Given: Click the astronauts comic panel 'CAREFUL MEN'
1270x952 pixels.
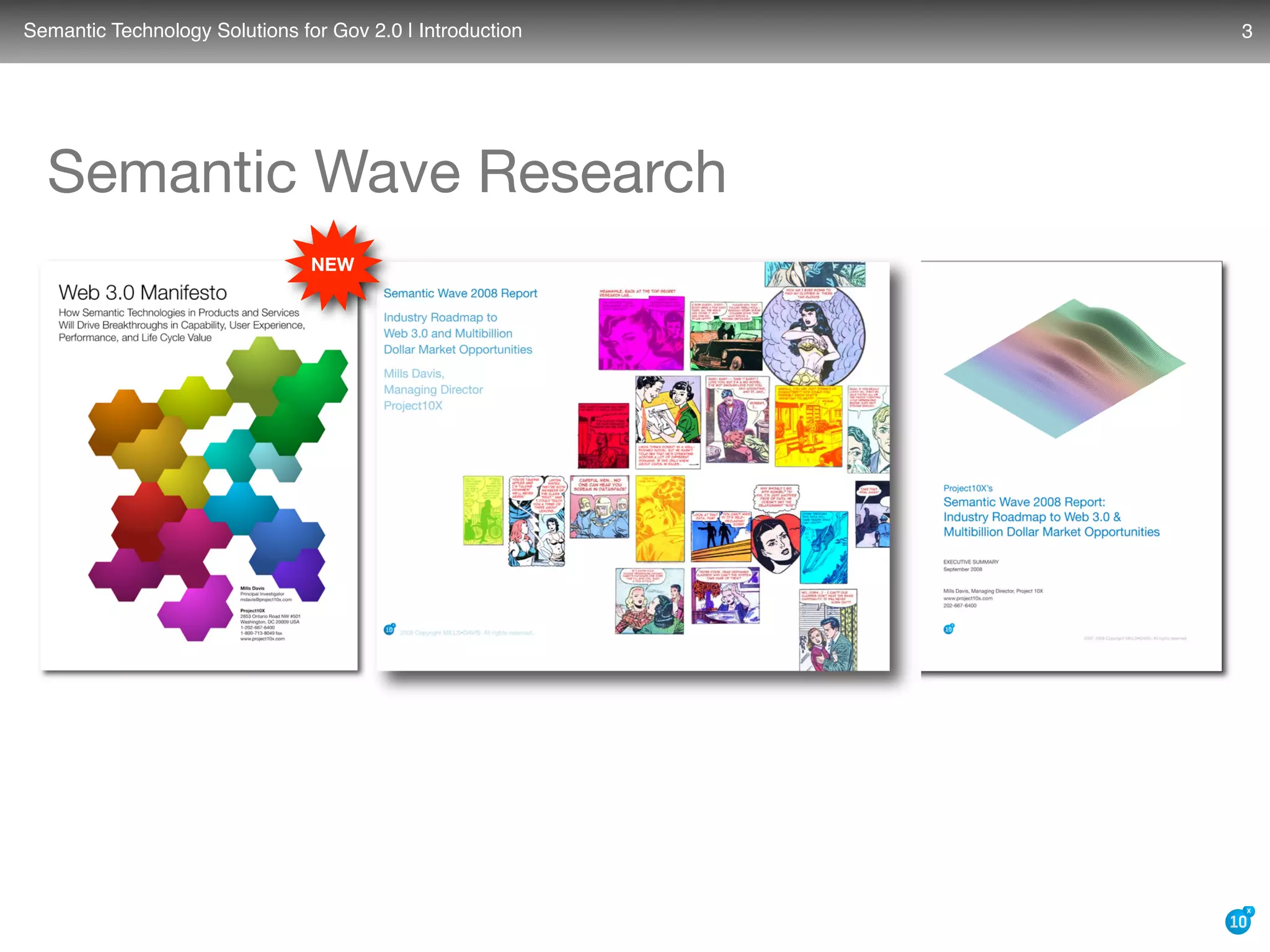Looking at the screenshot, I should coord(600,507).
